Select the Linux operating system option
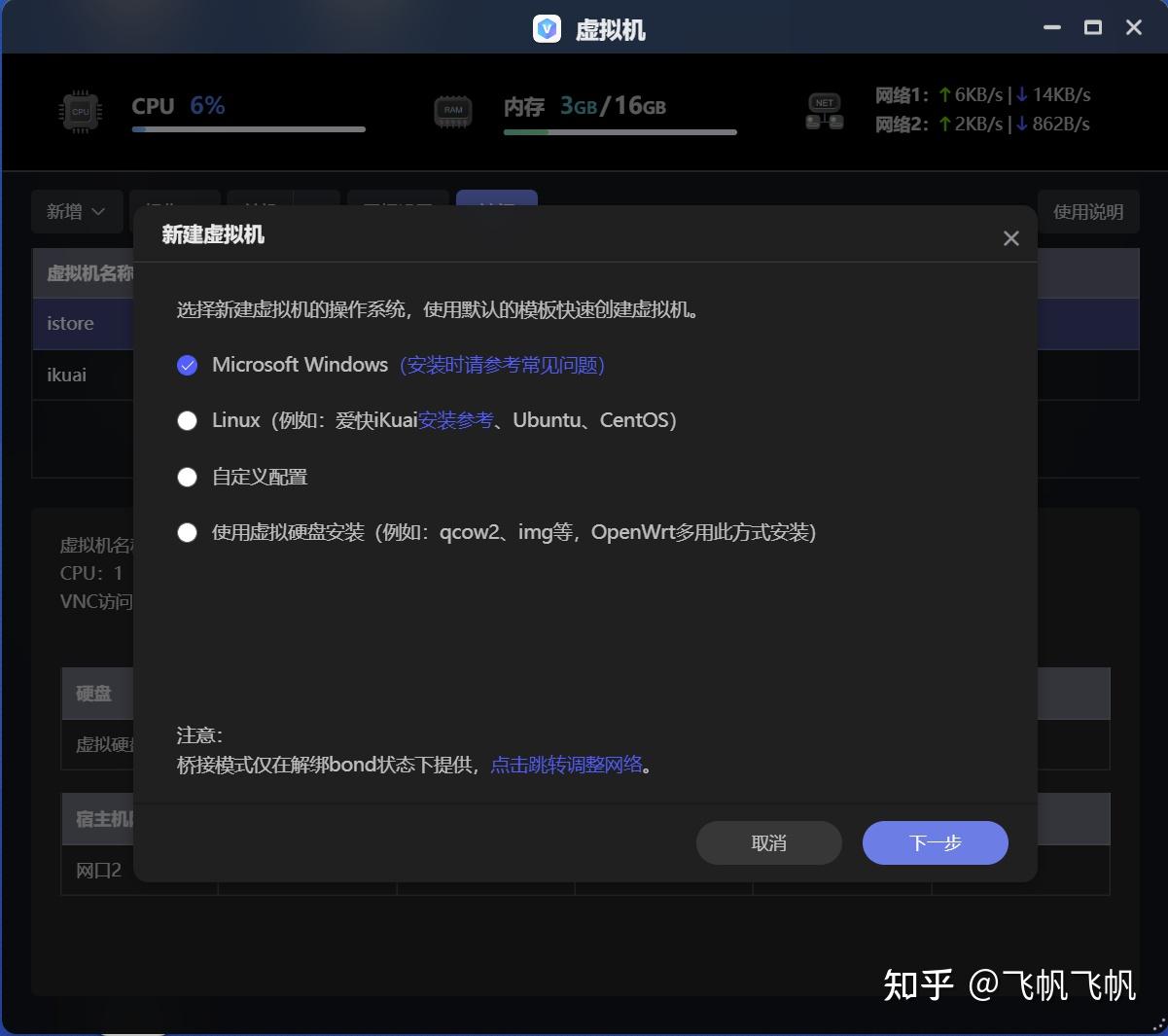The height and width of the screenshot is (1036, 1168). click(x=187, y=420)
